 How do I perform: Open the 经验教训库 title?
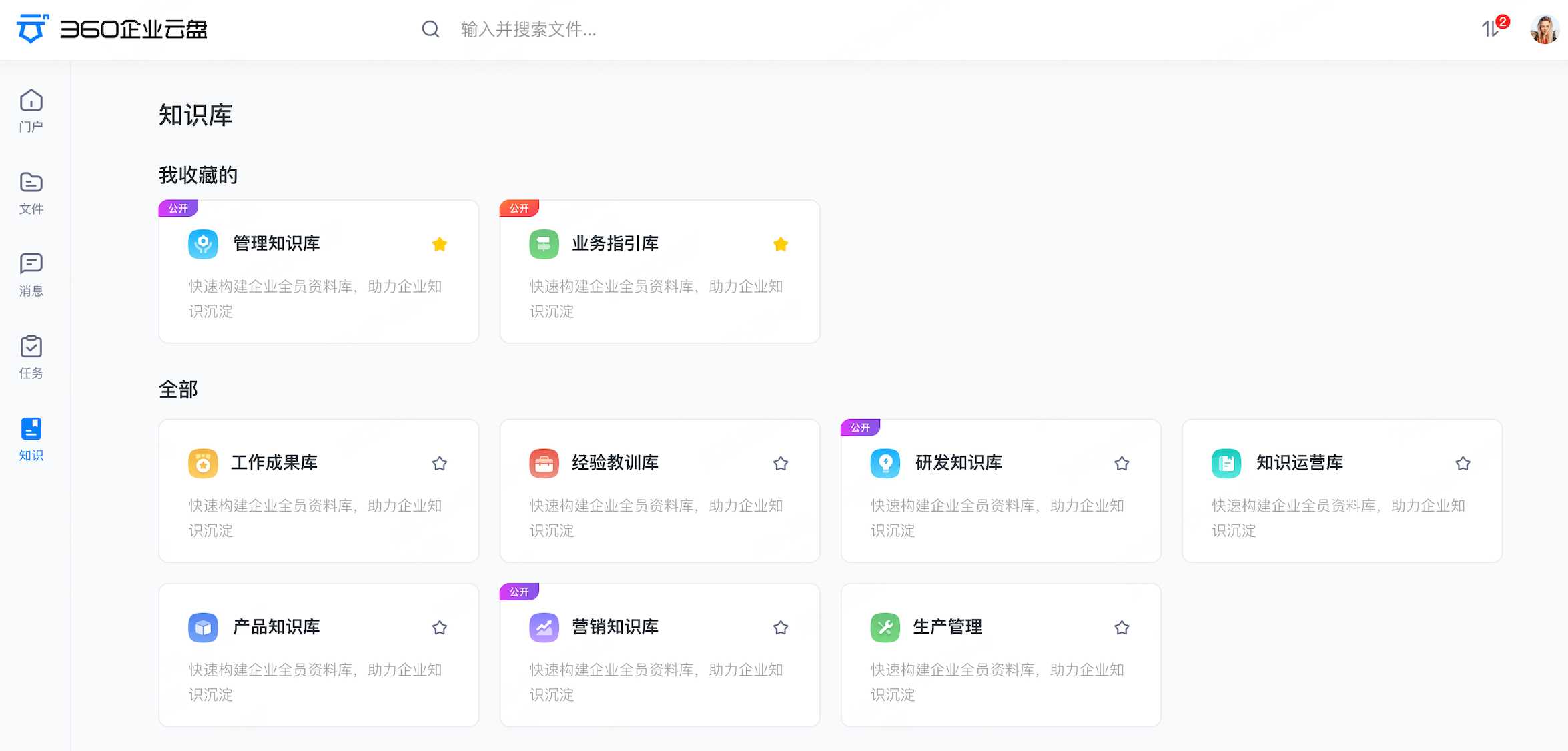point(615,463)
